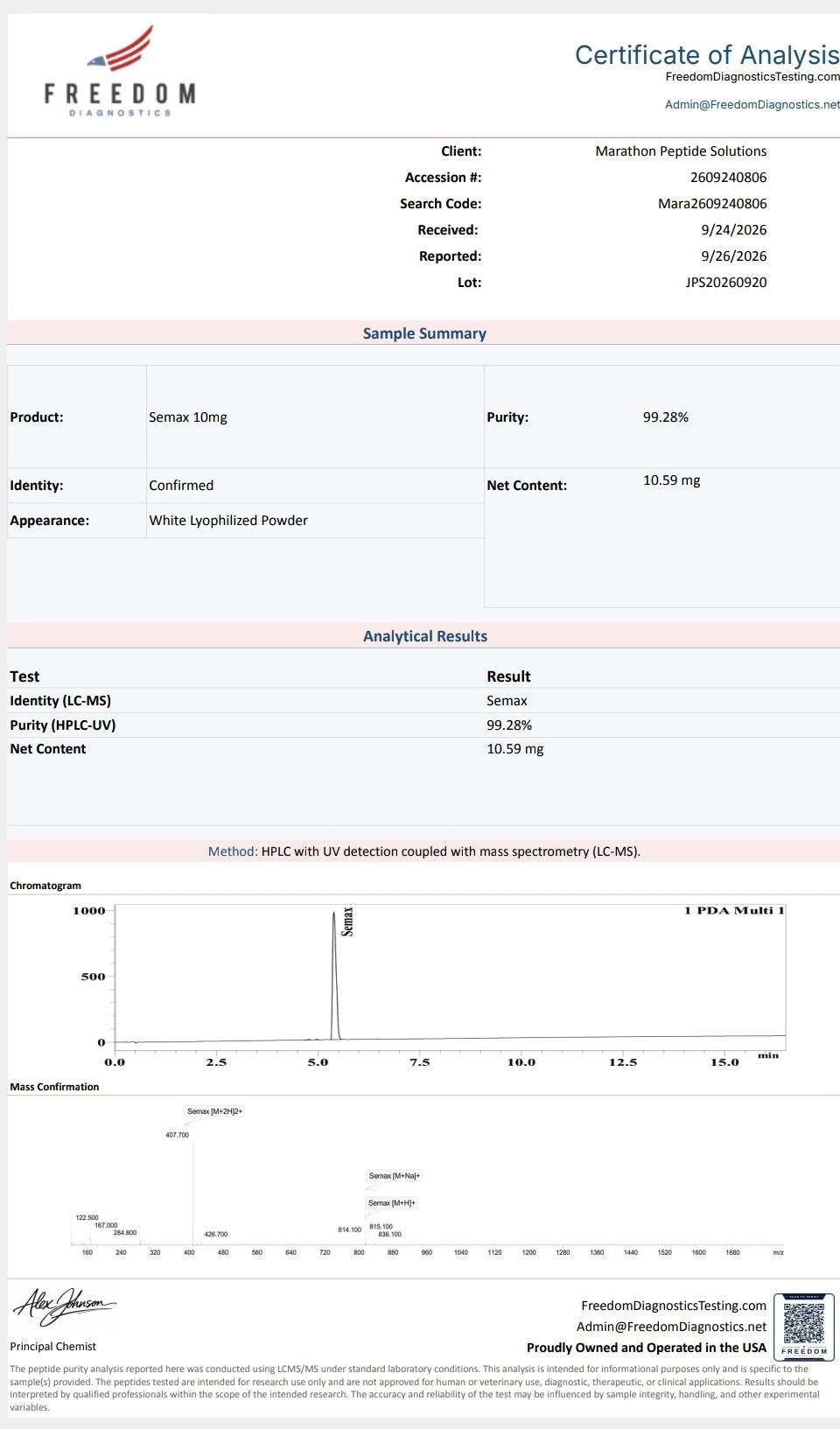Viewport: 840px width, 1429px height.
Task: Select the "Identity (LC-MS)" test row label
Action: tap(60, 701)
